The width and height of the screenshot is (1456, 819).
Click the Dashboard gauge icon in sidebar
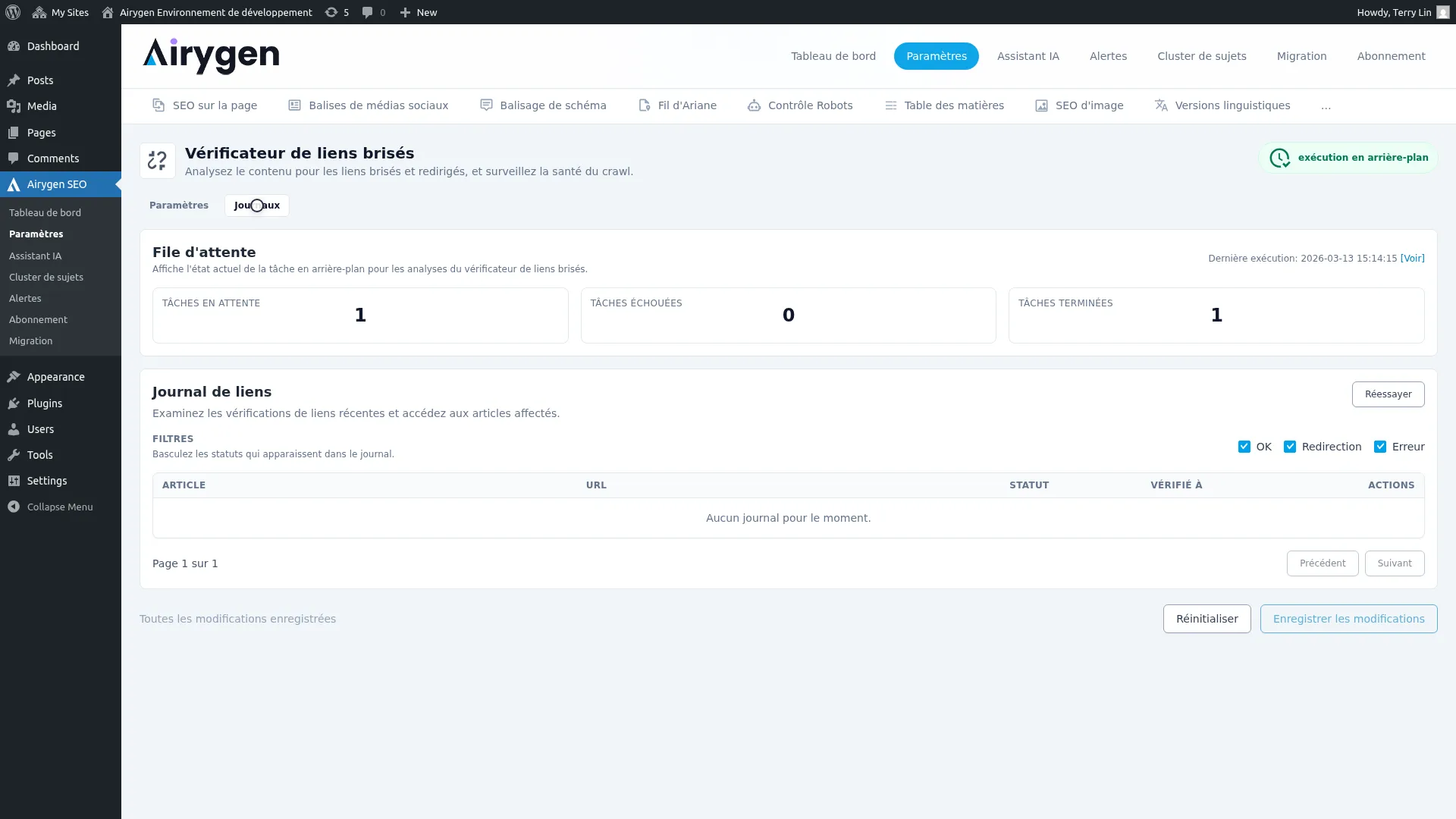(x=14, y=46)
